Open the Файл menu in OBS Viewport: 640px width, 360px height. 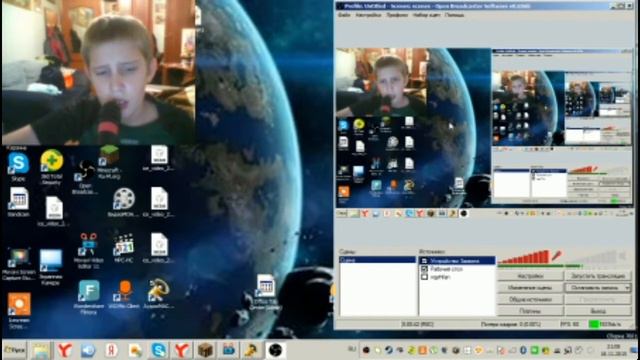tap(344, 15)
